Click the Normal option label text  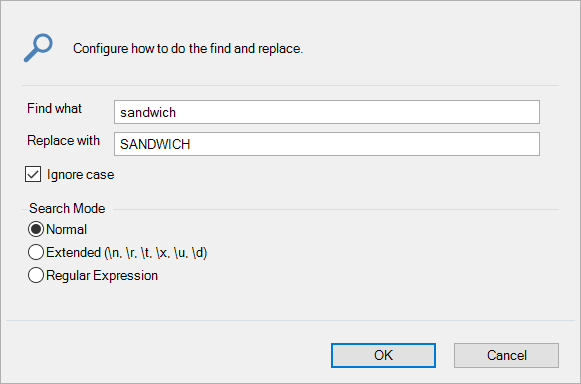click(66, 229)
